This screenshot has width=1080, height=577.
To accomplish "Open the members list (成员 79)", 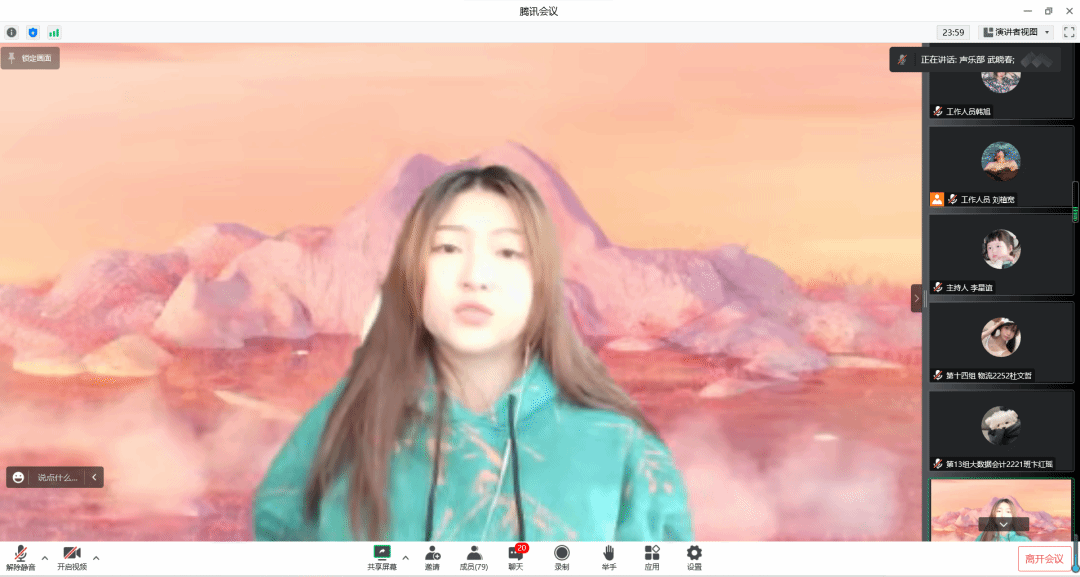I will (474, 555).
